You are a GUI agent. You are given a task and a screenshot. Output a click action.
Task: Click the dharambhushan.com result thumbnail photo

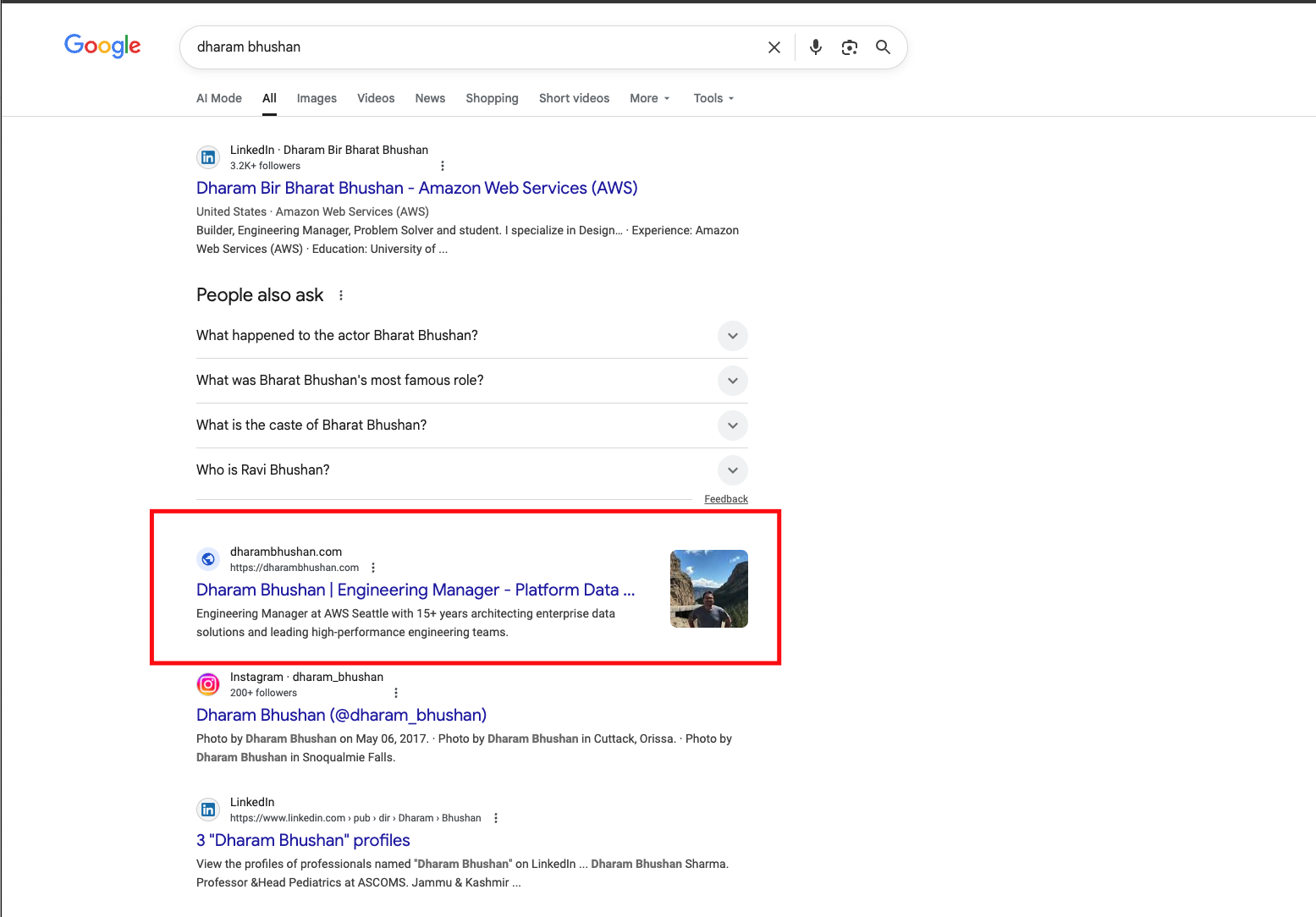tap(709, 589)
